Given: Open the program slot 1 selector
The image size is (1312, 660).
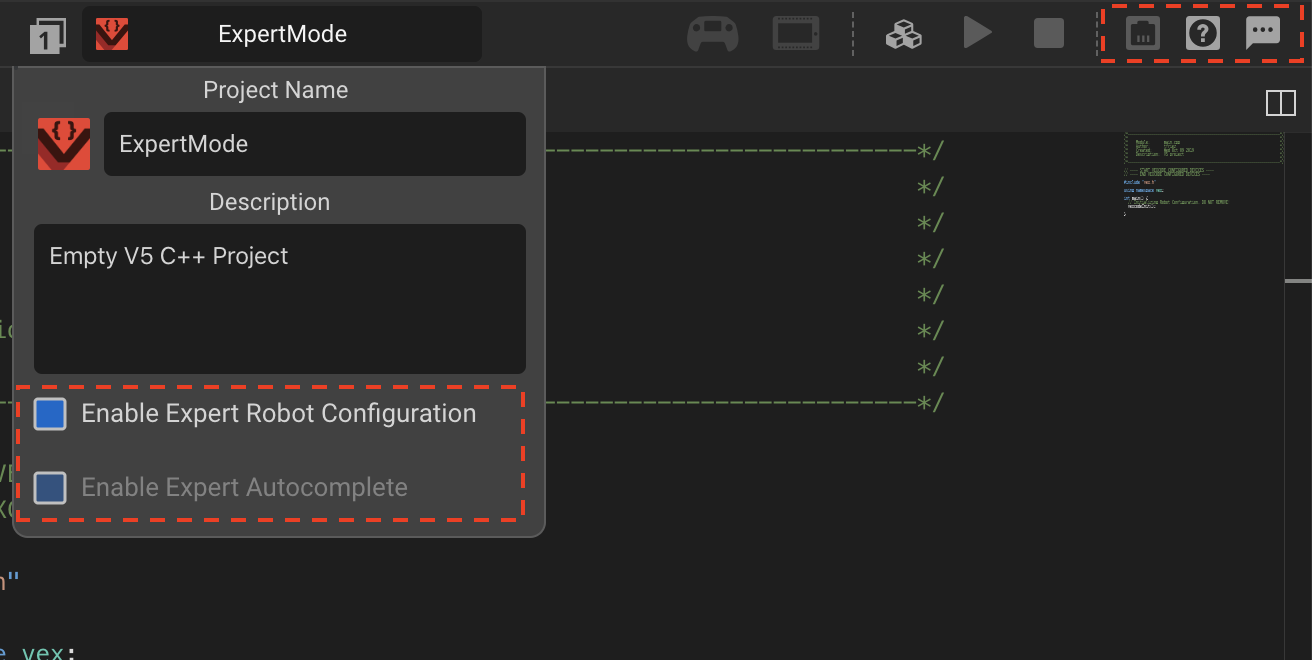Looking at the screenshot, I should point(47,35).
